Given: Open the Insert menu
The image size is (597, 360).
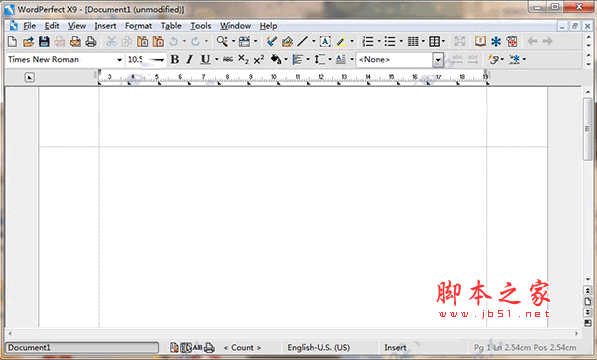Looking at the screenshot, I should point(105,26).
